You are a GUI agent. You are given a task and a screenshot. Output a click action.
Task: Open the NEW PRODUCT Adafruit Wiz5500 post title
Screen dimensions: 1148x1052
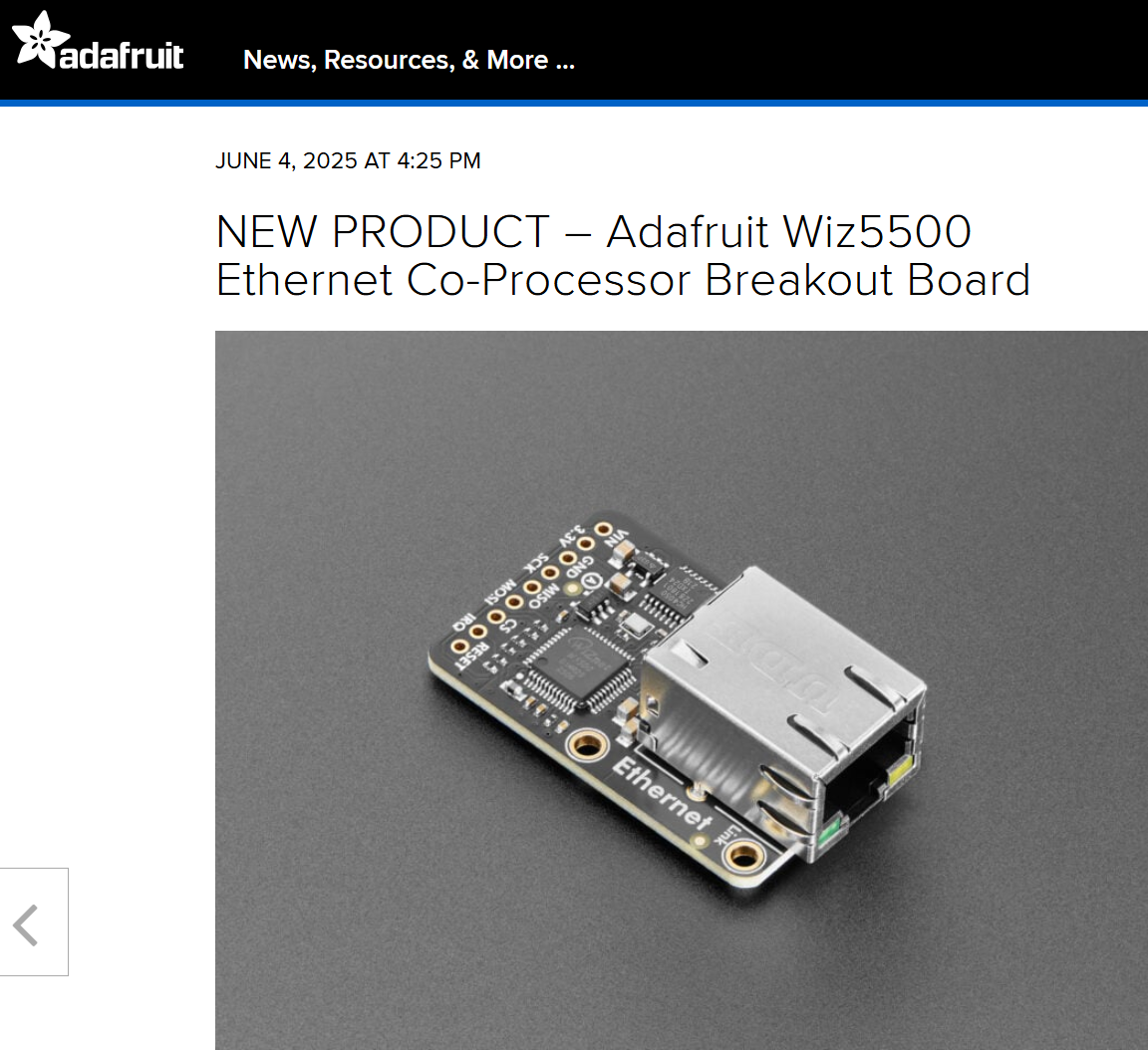[x=623, y=255]
